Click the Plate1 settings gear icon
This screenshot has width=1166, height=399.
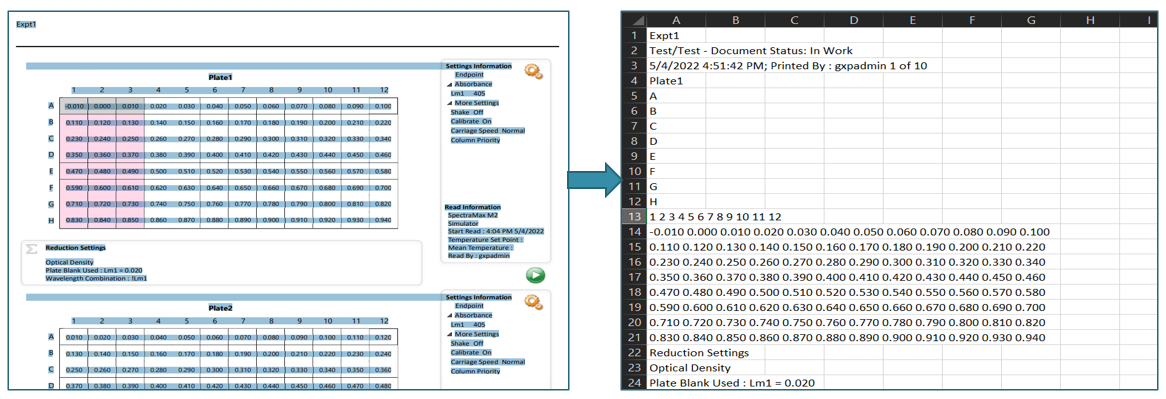(533, 71)
